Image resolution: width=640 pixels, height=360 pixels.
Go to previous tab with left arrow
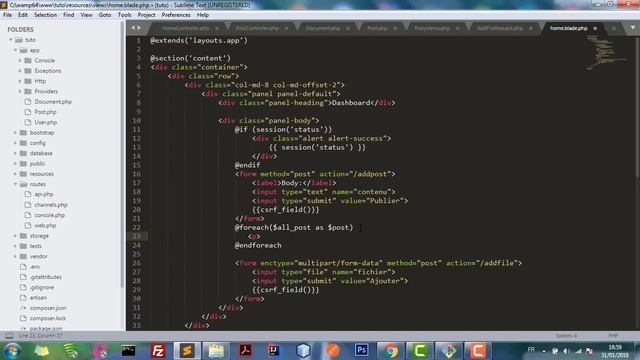point(133,28)
